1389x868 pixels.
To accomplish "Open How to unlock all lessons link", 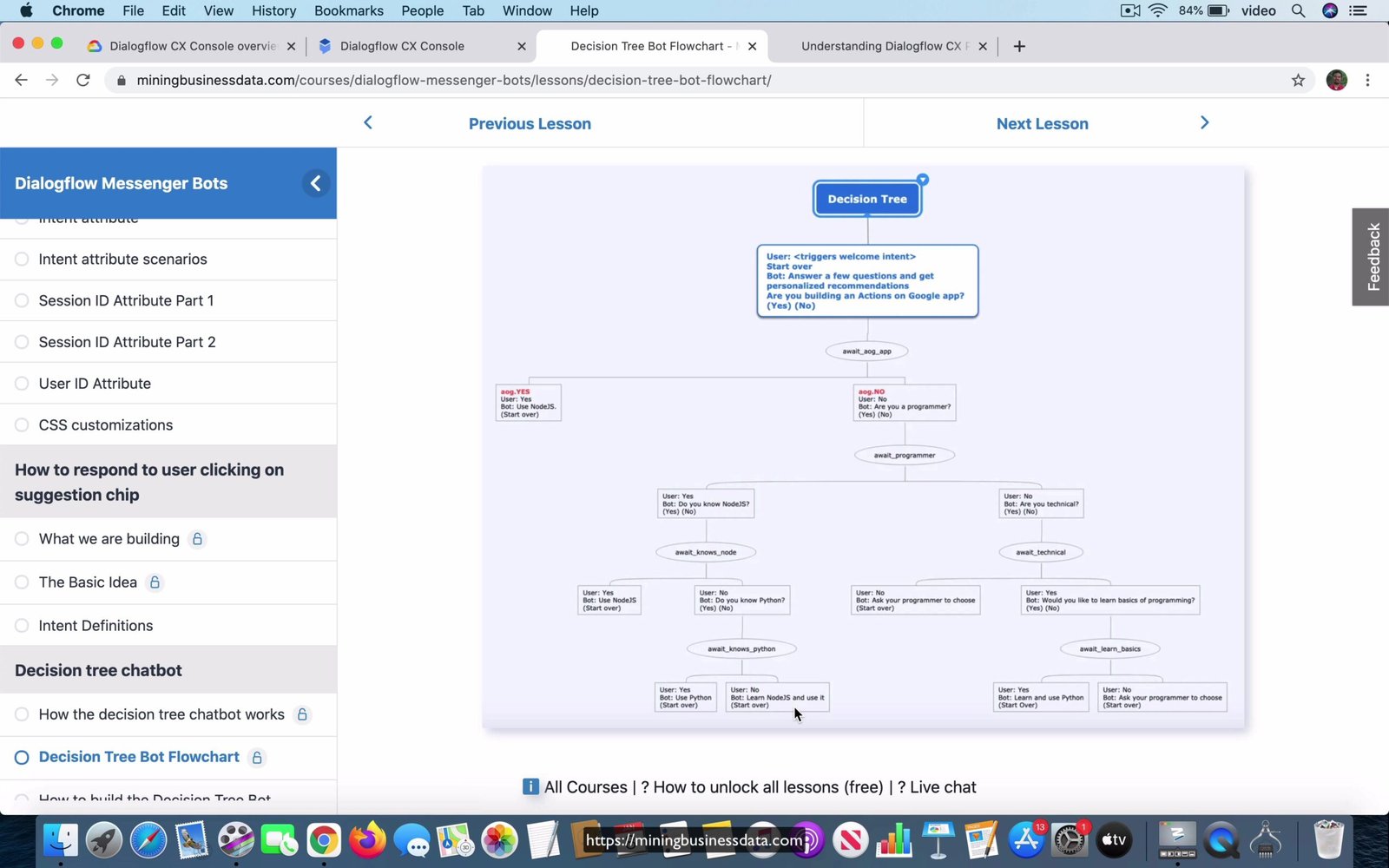I will click(768, 787).
